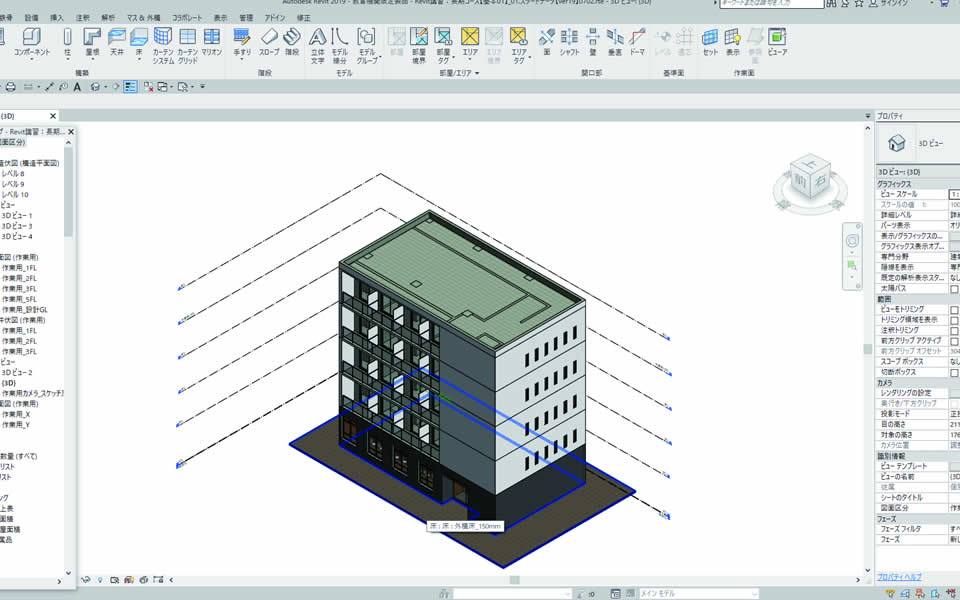This screenshot has height=600, width=960.
Task: Open the quick access toolbar customize arrow
Action: (203, 87)
